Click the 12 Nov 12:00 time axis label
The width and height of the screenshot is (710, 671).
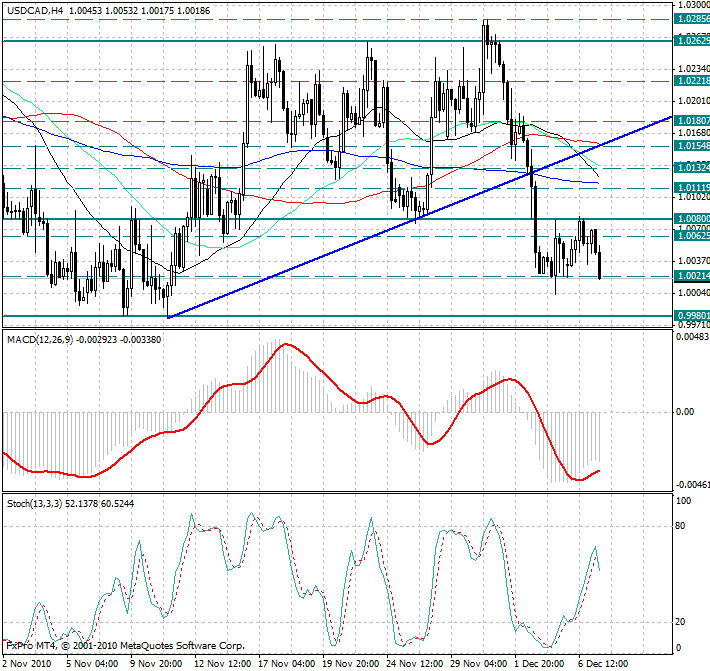coord(222,663)
